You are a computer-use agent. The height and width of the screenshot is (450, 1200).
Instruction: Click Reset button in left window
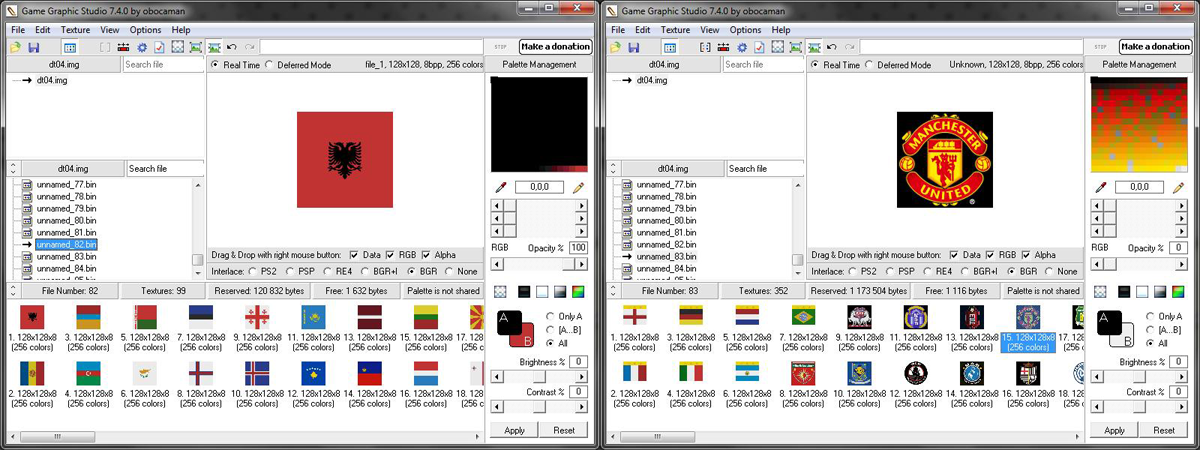[x=564, y=430]
